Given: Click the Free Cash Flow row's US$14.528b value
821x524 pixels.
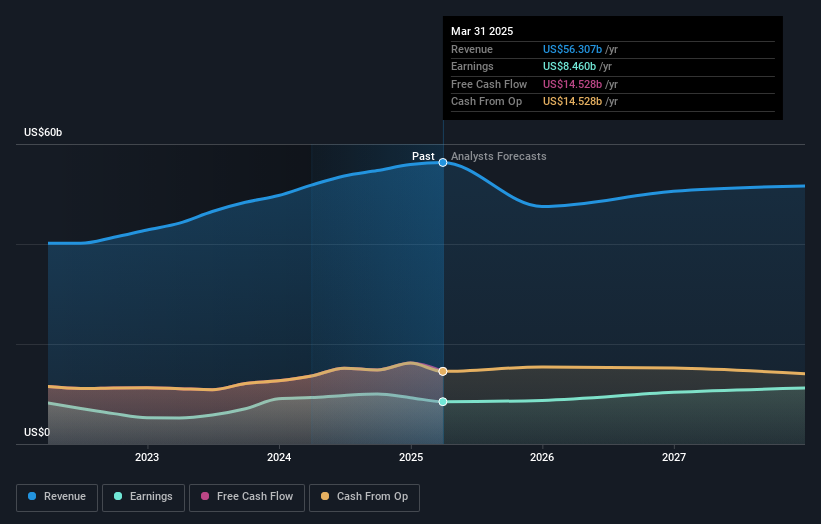Looking at the screenshot, I should point(572,84).
